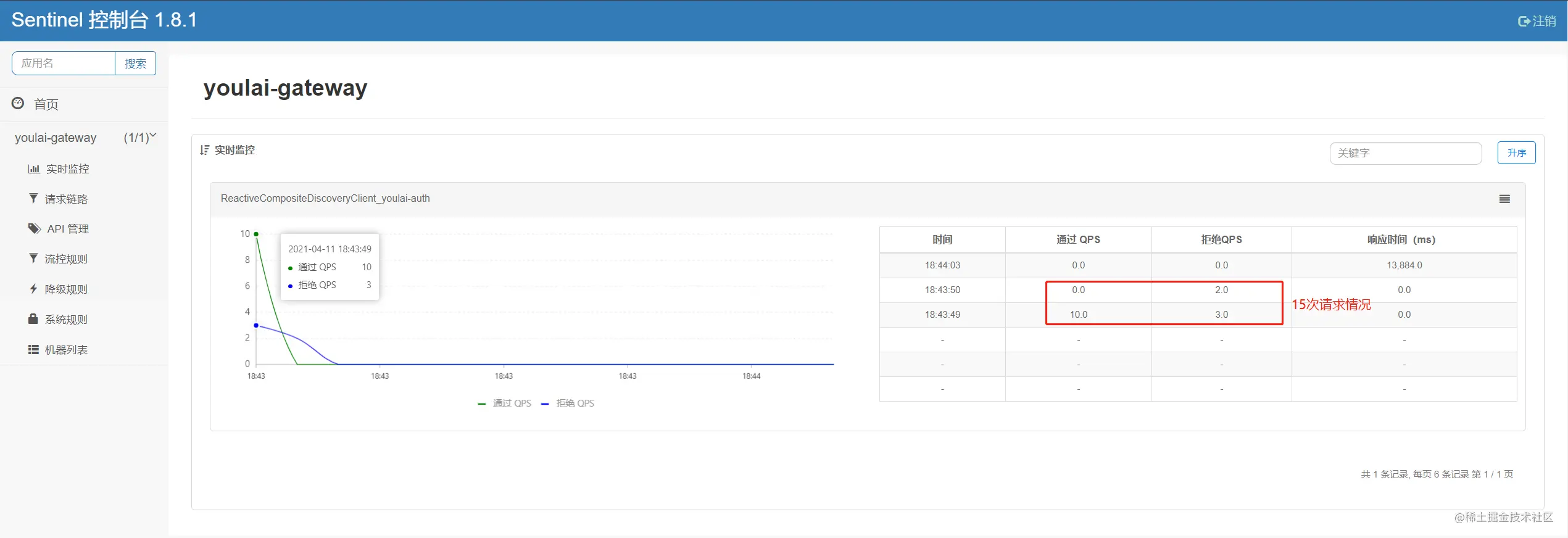The width and height of the screenshot is (1568, 538).
Task: Focus the 关键字 keyword field
Action: click(1405, 152)
